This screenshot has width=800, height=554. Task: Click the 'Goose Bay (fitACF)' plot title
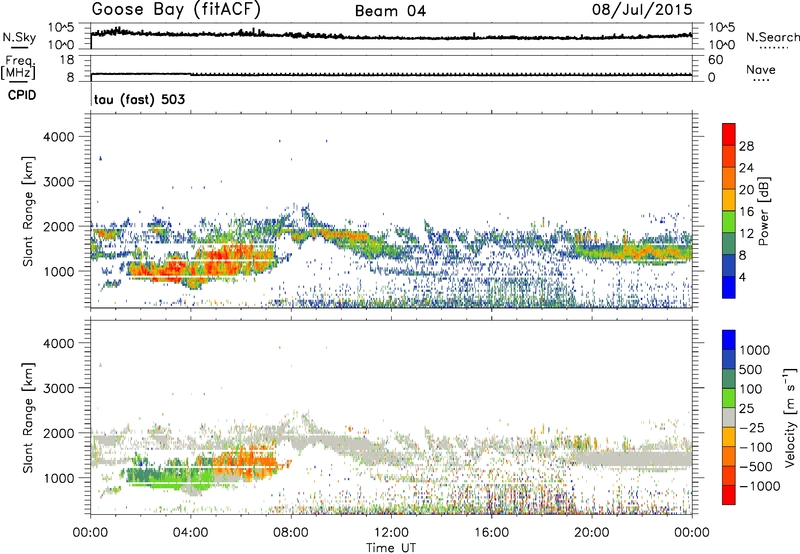(x=176, y=10)
